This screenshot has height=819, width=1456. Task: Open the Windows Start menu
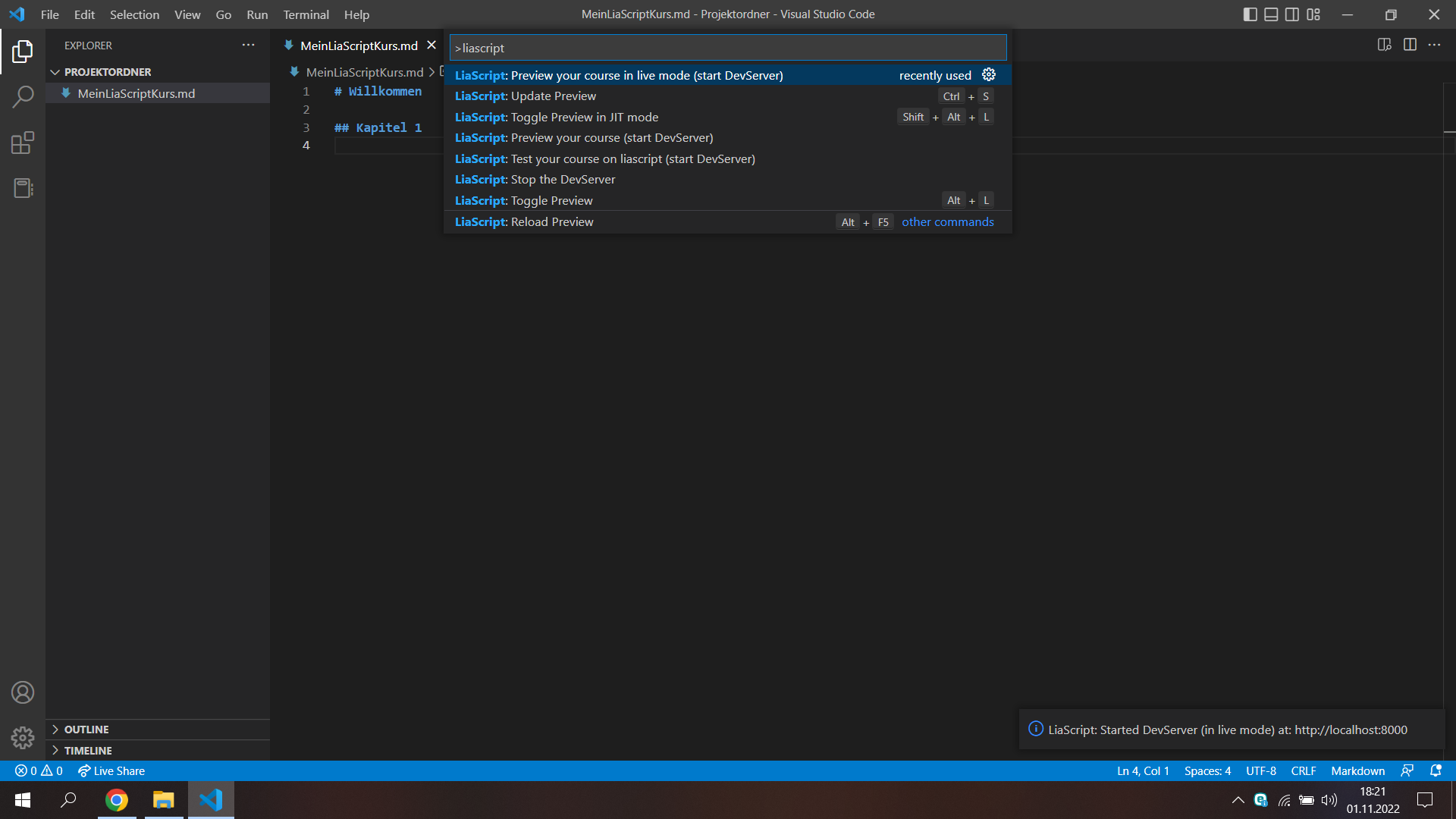click(23, 800)
